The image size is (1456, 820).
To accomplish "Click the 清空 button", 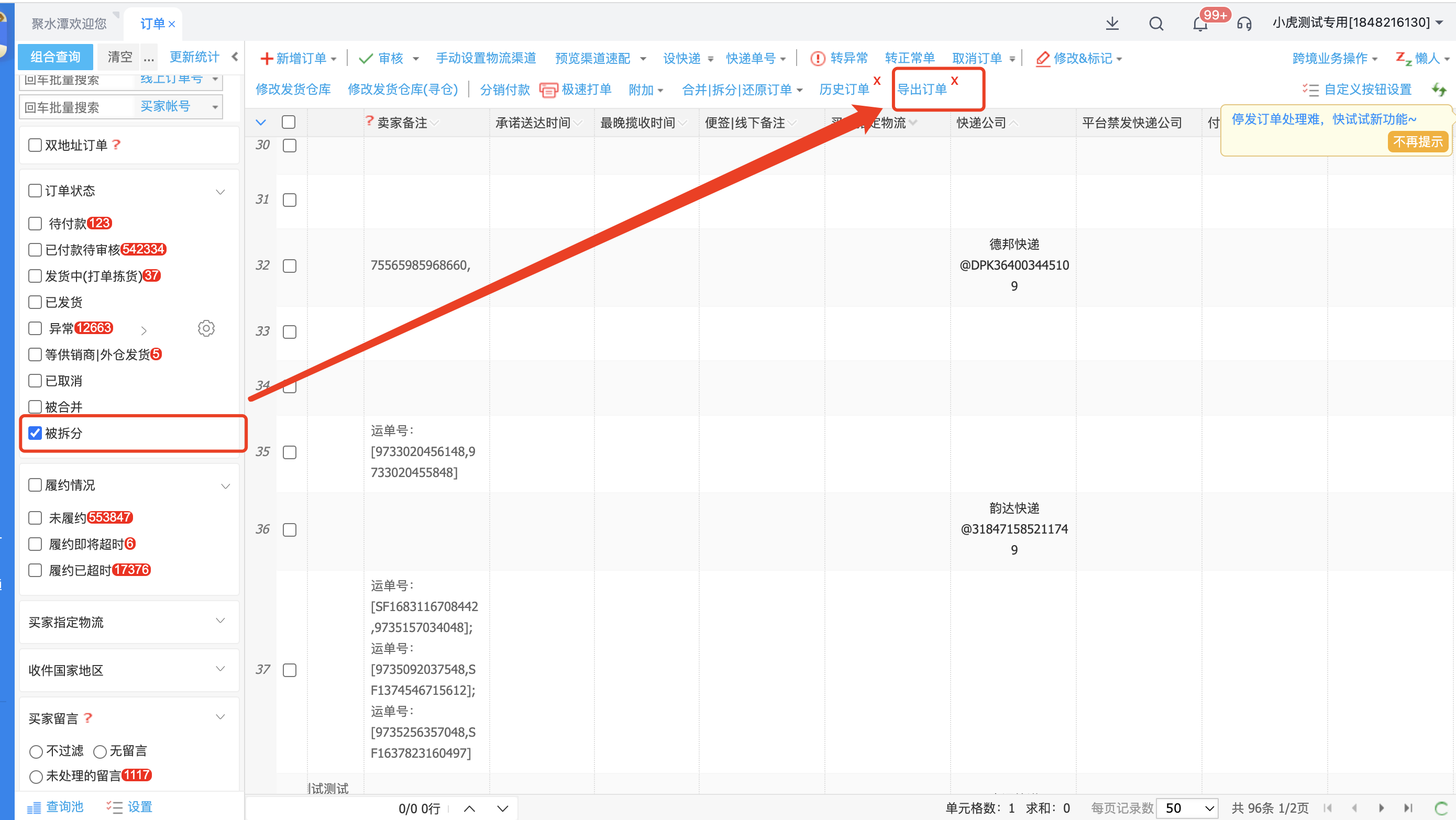I will click(120, 57).
